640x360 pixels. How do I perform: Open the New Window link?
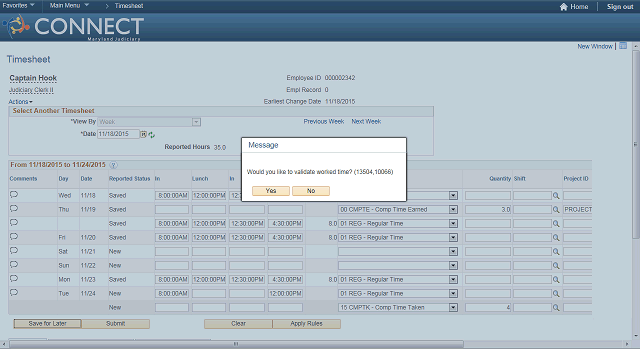click(595, 47)
